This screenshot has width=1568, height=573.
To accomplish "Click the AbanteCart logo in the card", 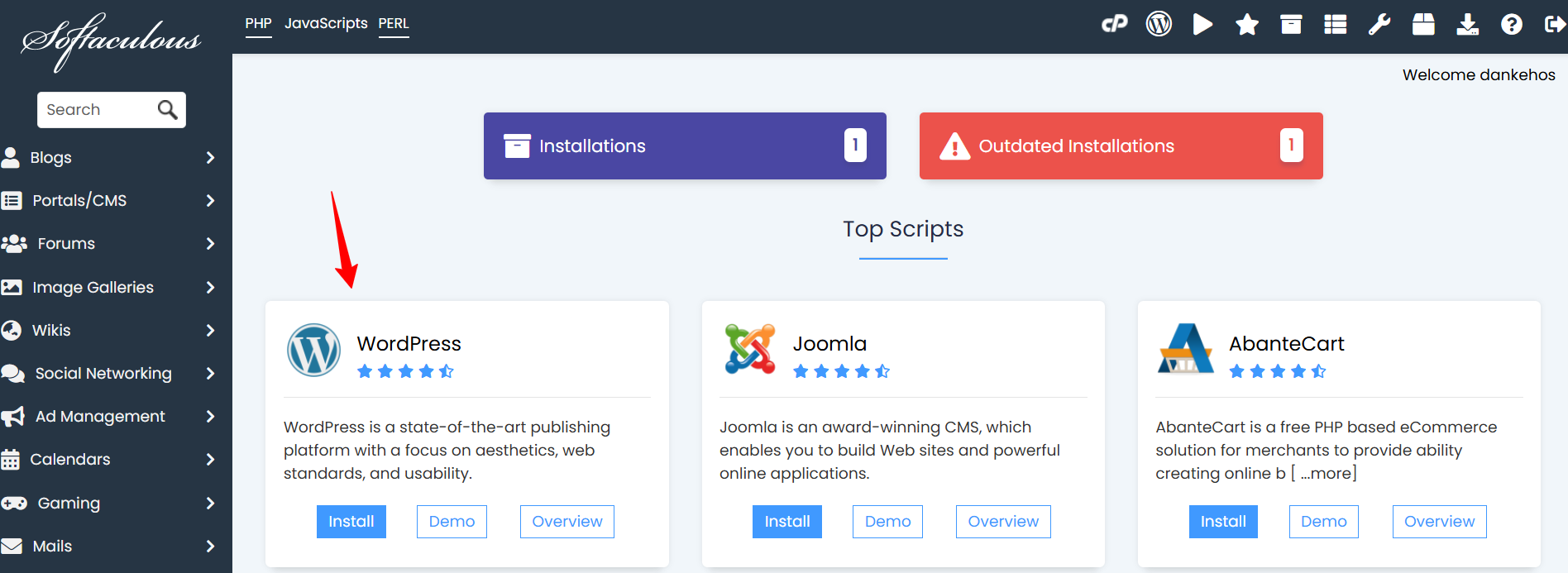I will [1186, 348].
